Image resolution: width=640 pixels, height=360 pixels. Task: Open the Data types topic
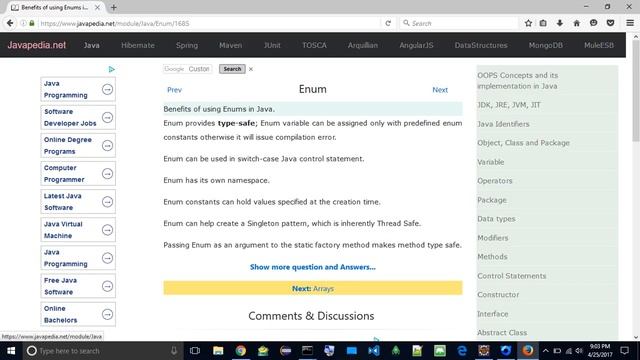click(x=496, y=219)
